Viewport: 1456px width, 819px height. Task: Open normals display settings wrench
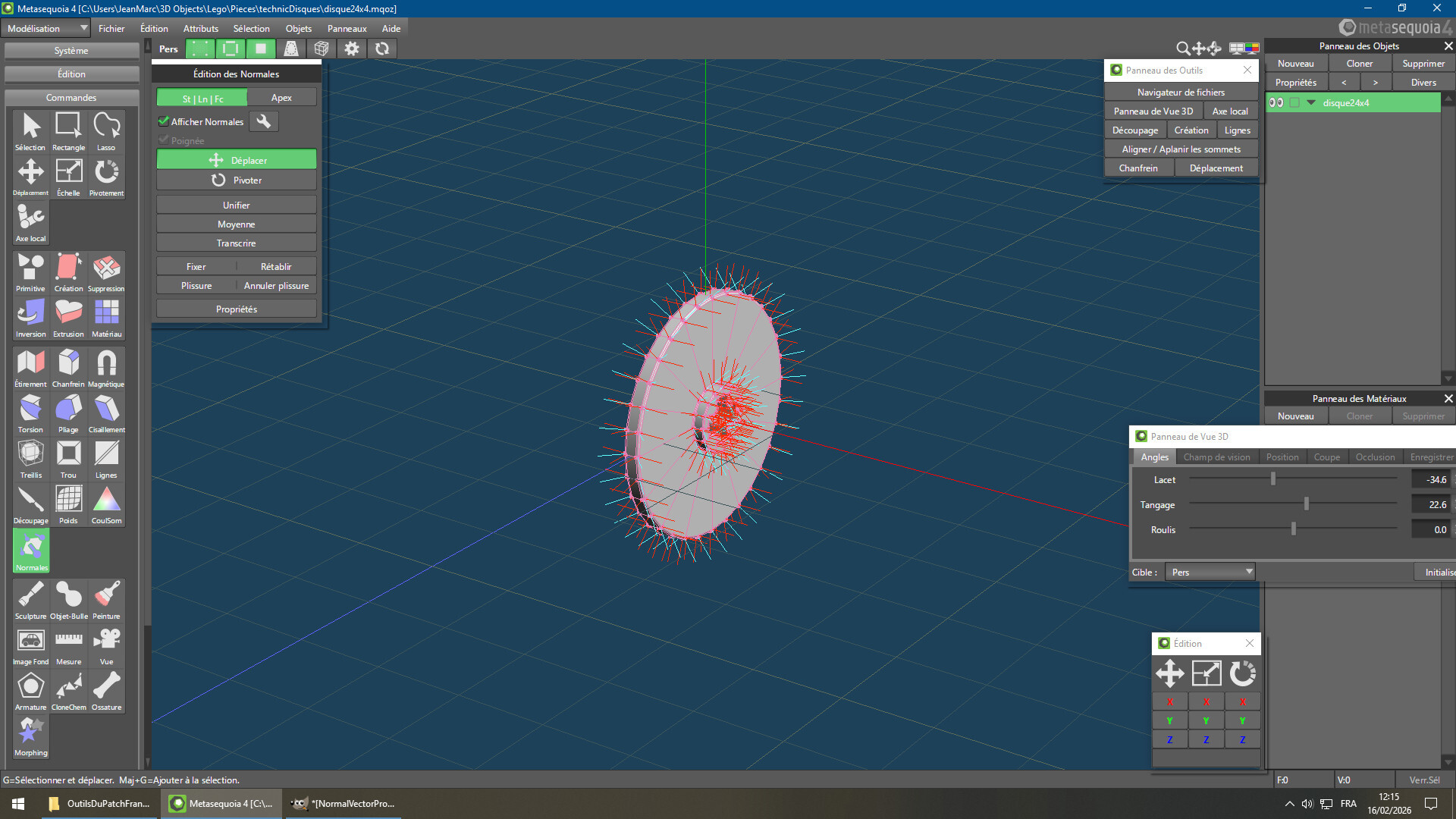(x=263, y=121)
